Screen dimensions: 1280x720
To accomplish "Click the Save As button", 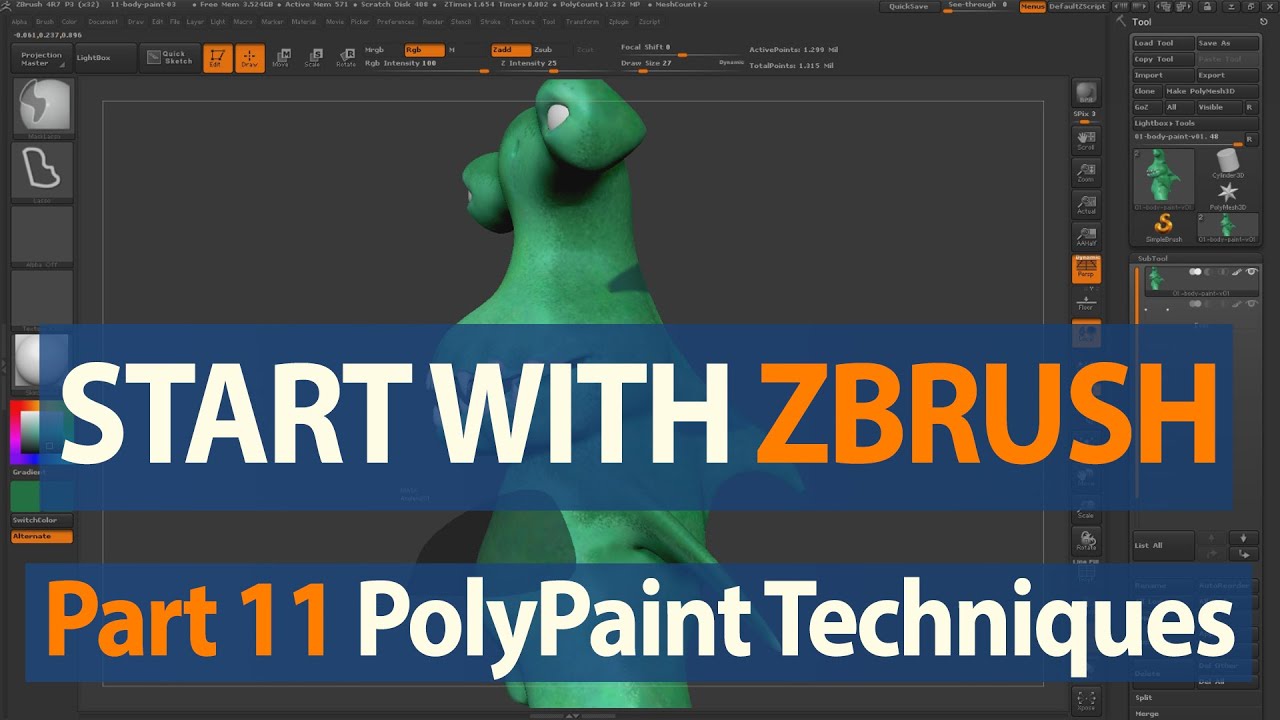I will pyautogui.click(x=1226, y=43).
